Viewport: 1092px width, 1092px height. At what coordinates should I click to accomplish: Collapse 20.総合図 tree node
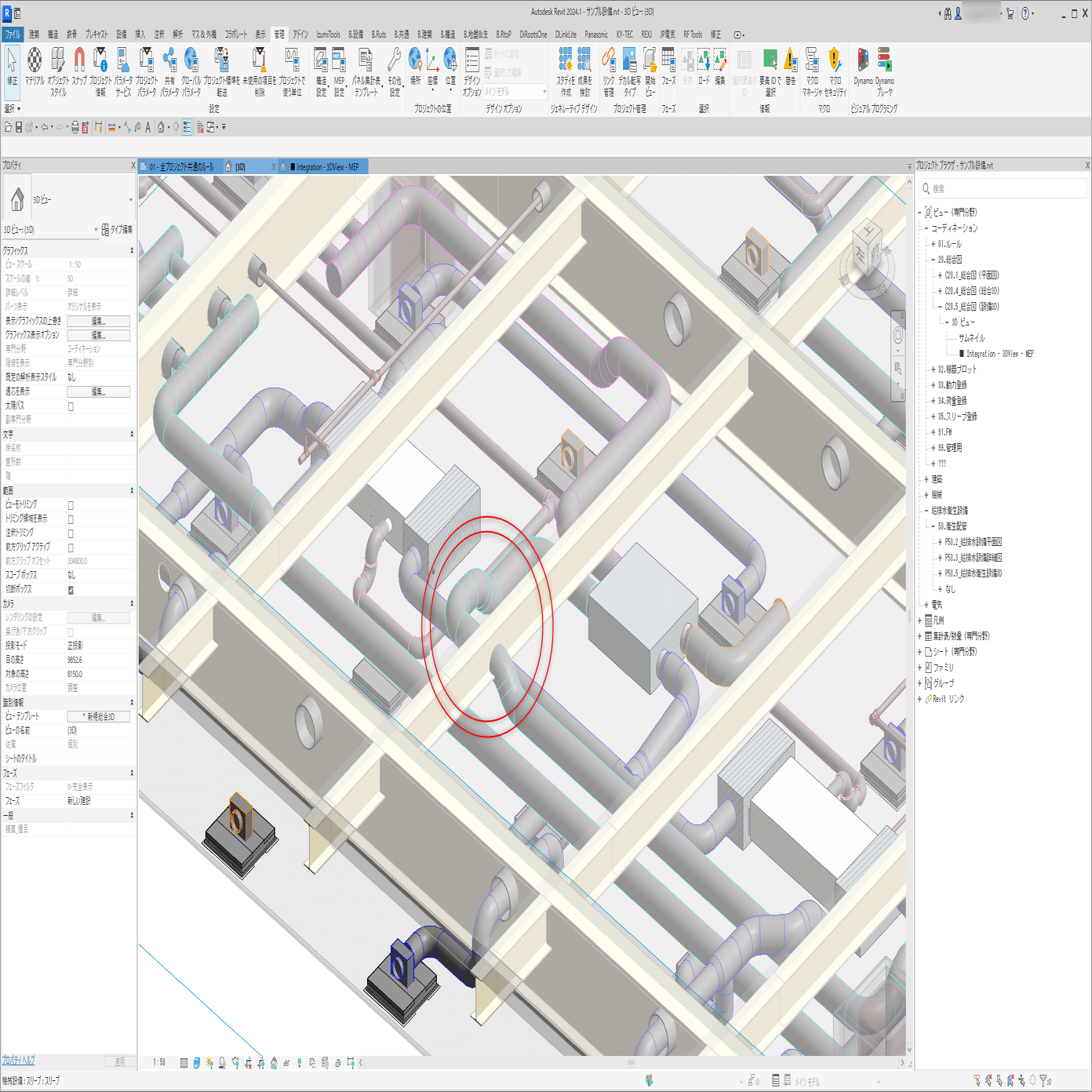933,260
